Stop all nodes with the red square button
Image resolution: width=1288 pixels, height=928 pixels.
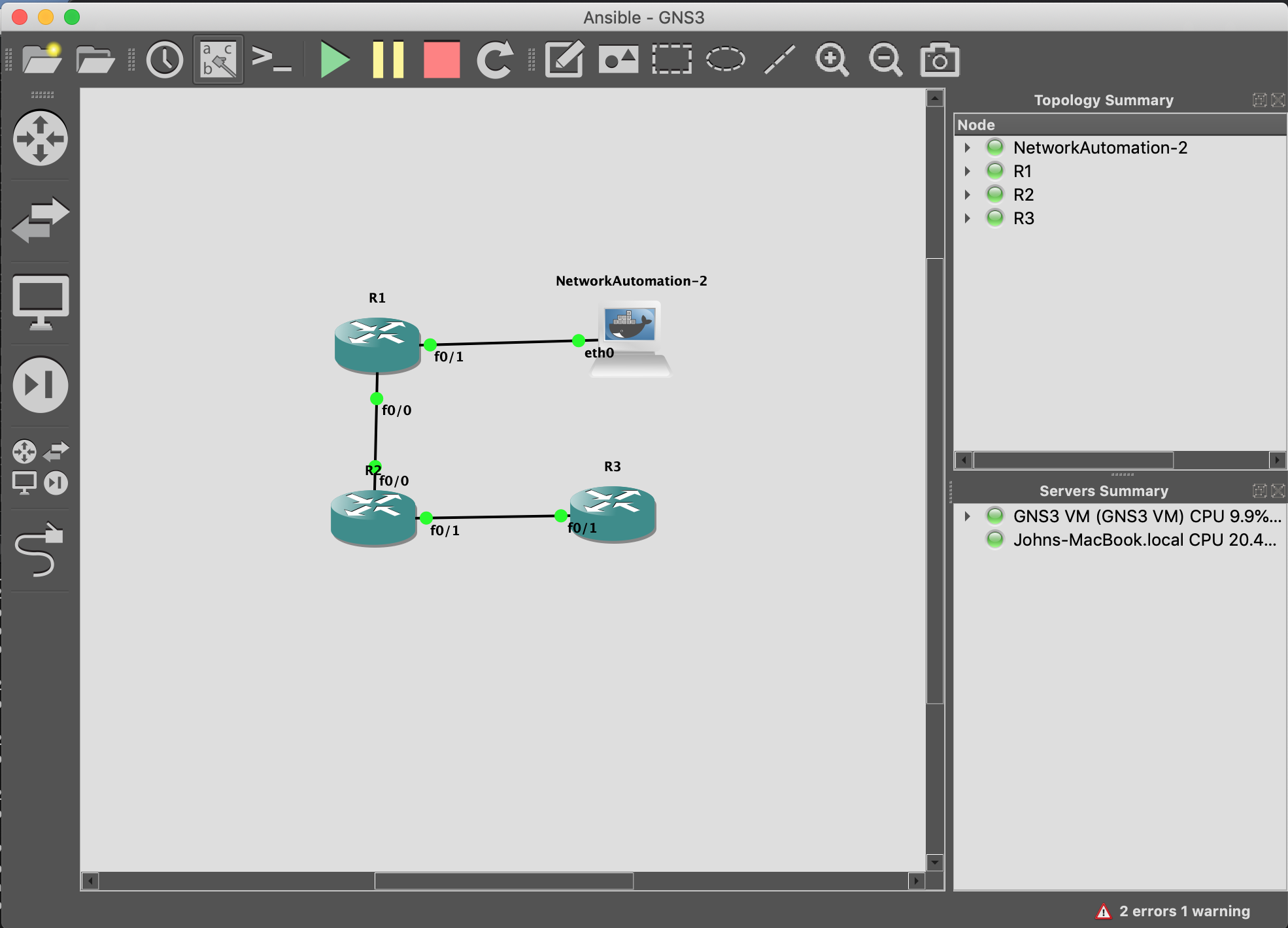coord(441,60)
